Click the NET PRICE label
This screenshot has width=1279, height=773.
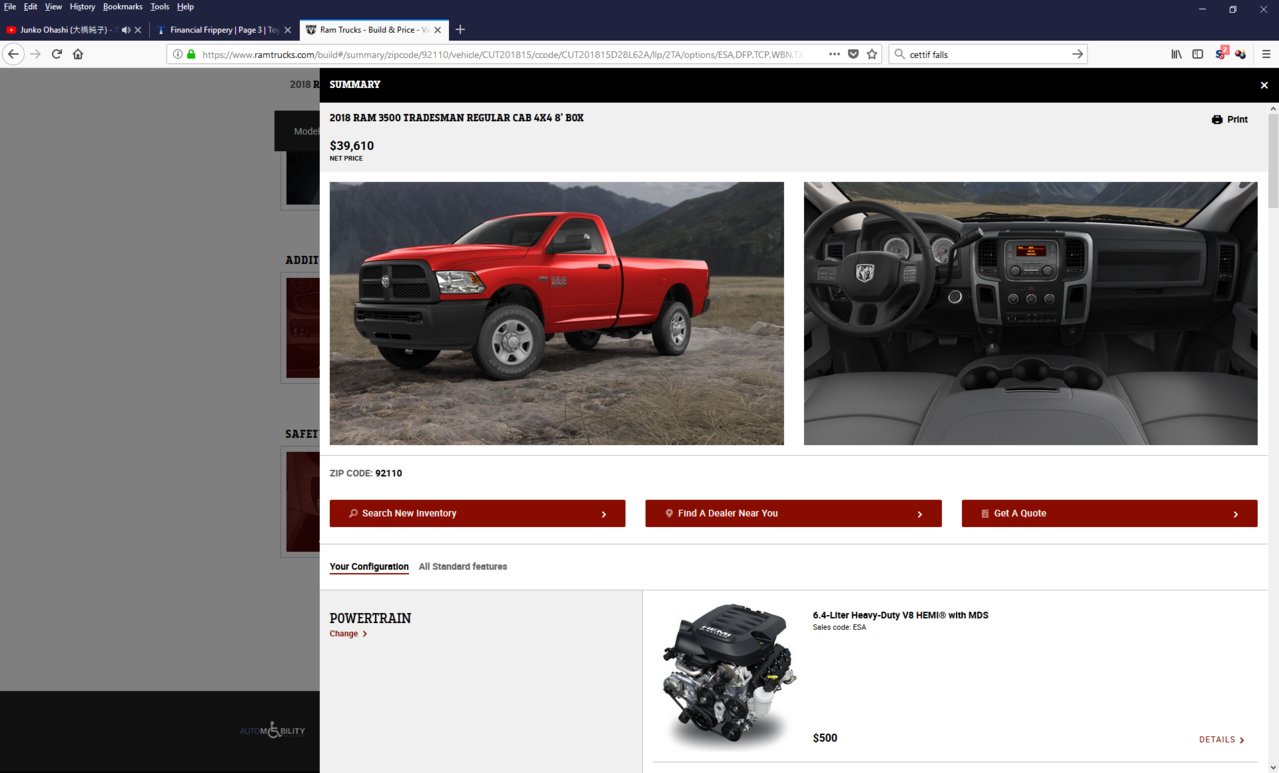(346, 158)
